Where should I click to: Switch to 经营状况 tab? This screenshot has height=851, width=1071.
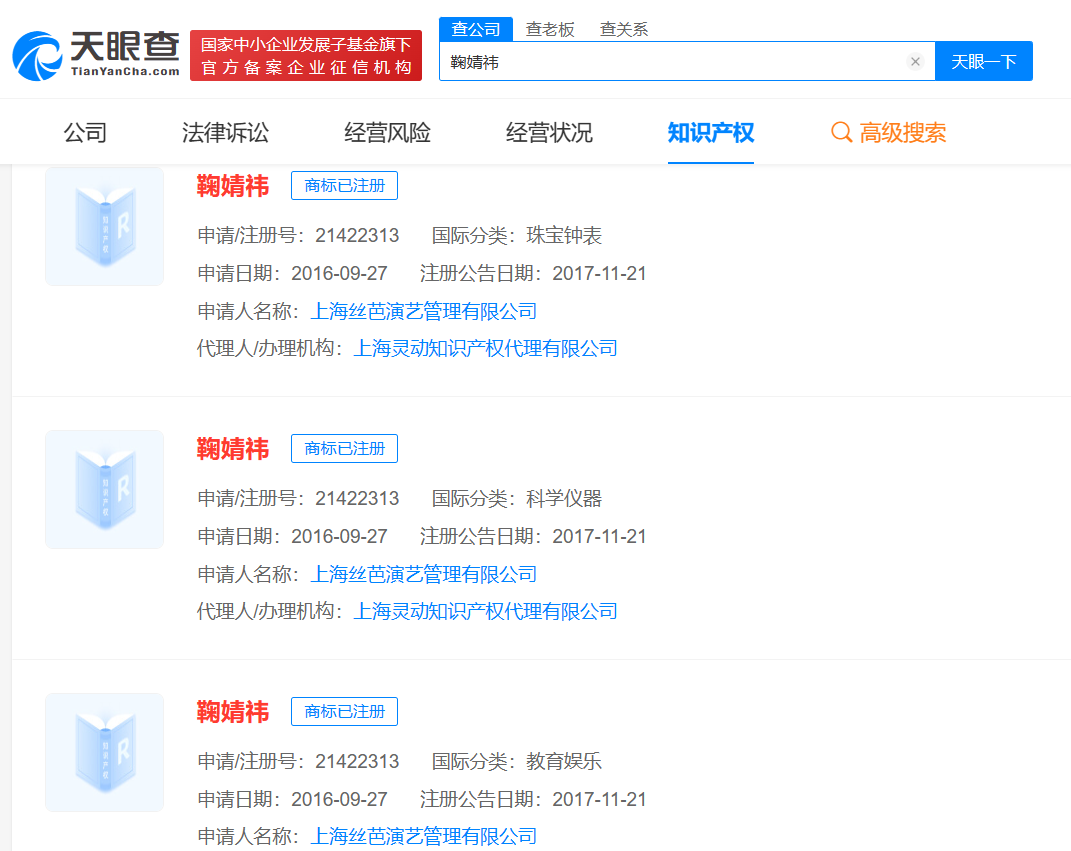(x=548, y=131)
